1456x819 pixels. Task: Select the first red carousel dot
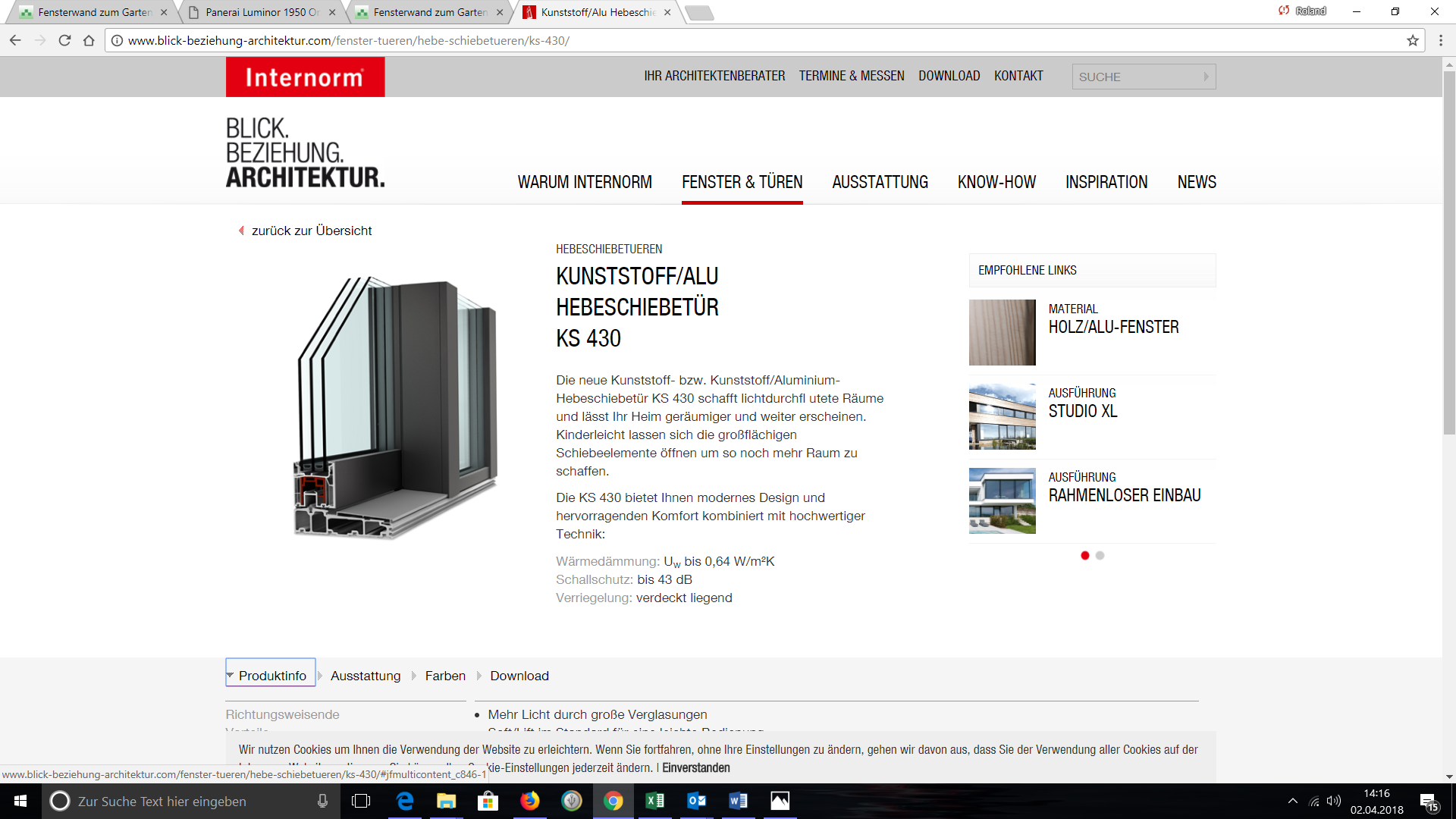click(x=1085, y=556)
